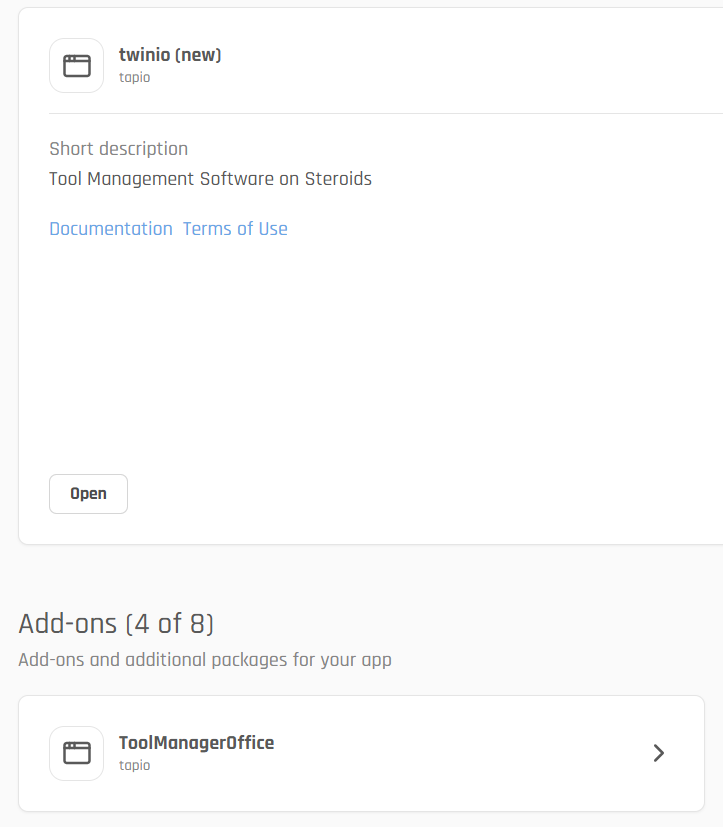This screenshot has width=723, height=827.
Task: Open the Terms of Use link
Action: (x=235, y=229)
